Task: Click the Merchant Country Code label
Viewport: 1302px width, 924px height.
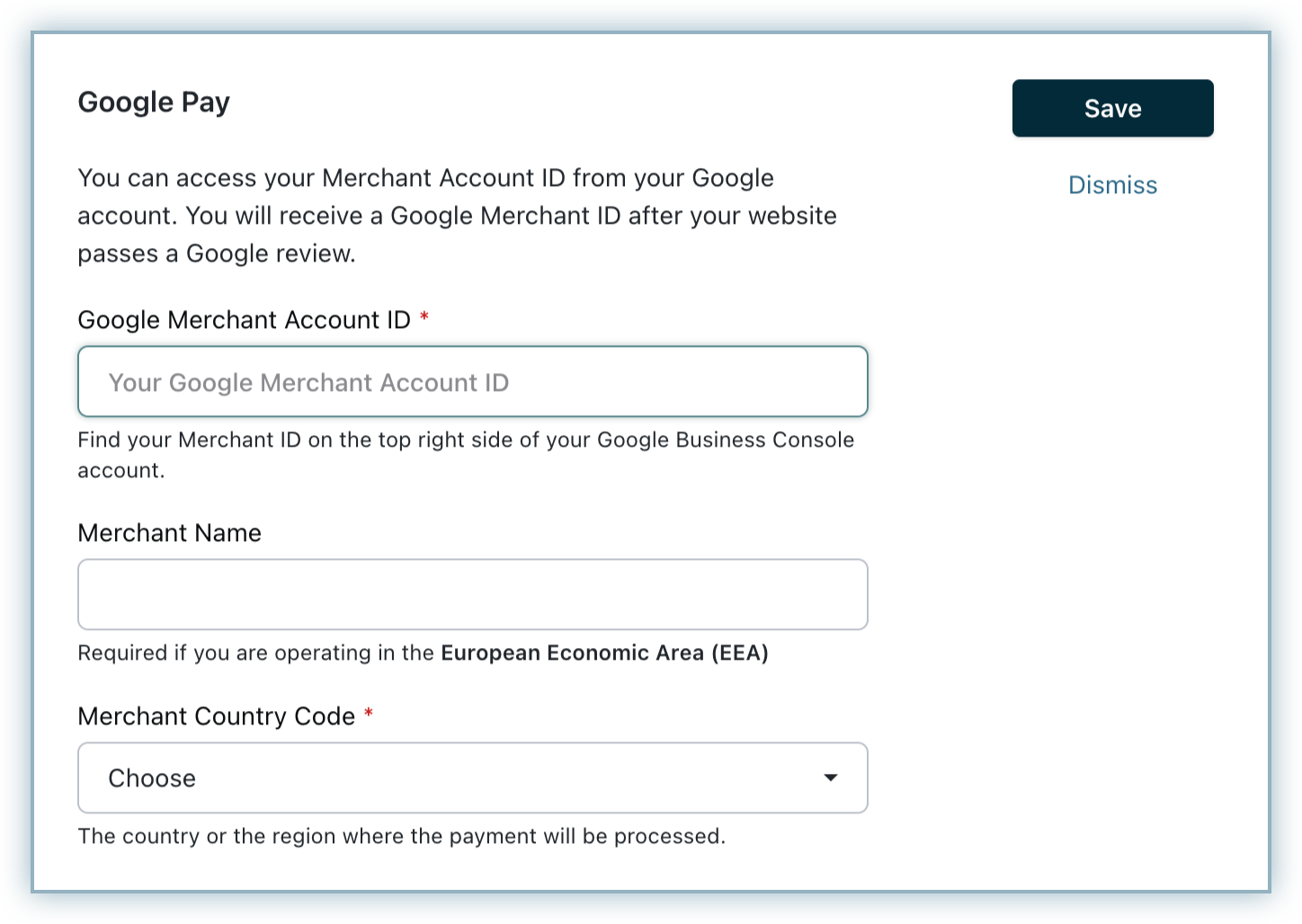Action: coord(216,716)
